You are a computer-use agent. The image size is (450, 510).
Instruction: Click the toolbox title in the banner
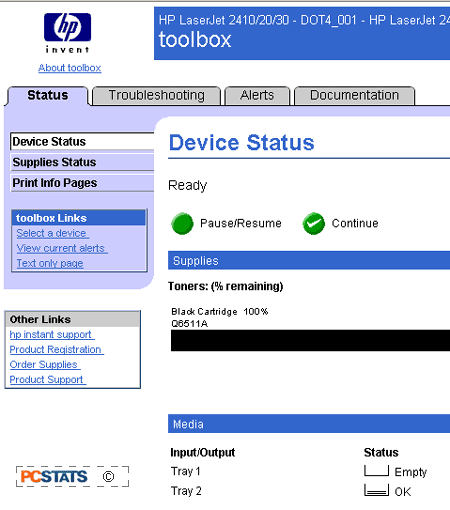(x=195, y=40)
